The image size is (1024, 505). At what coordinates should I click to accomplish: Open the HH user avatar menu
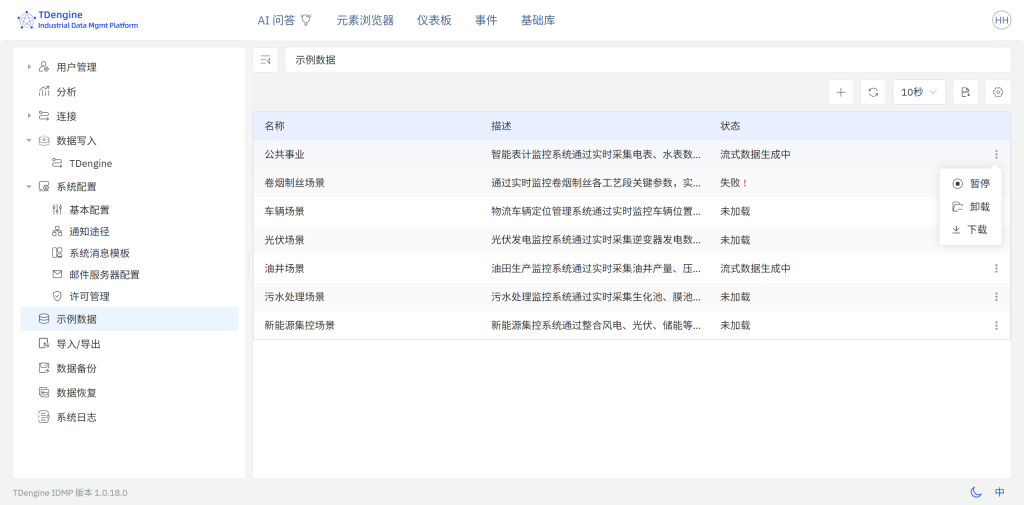(x=1001, y=20)
